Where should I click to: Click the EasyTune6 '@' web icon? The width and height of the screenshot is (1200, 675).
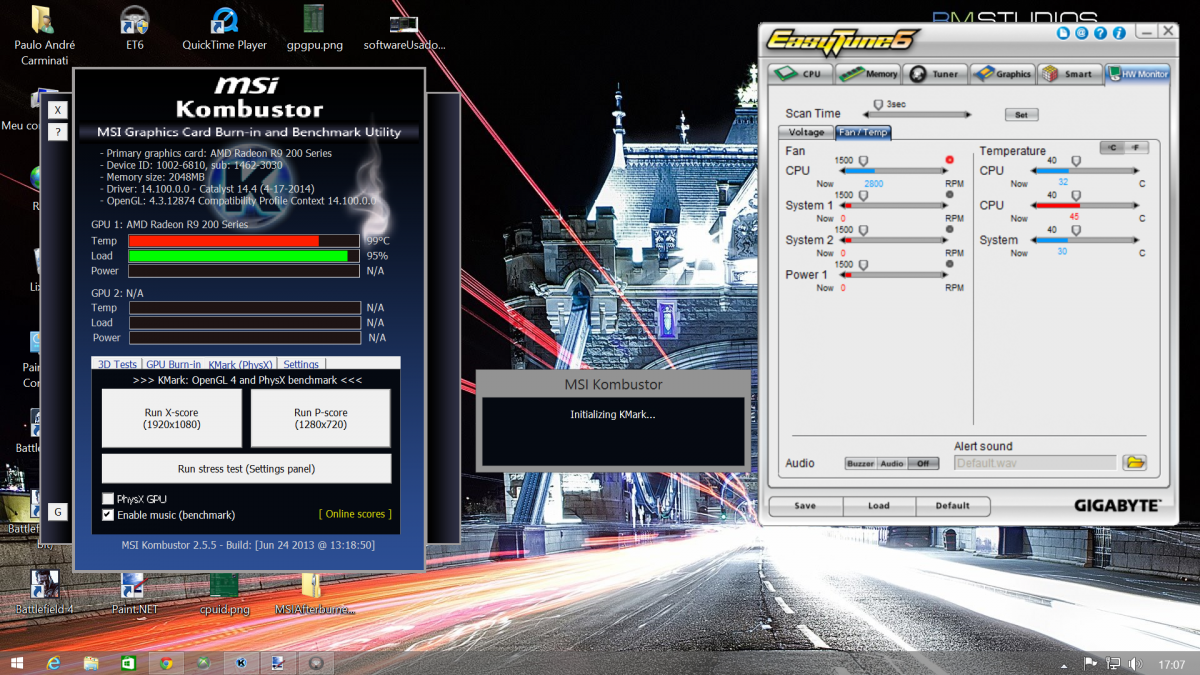coord(1082,34)
